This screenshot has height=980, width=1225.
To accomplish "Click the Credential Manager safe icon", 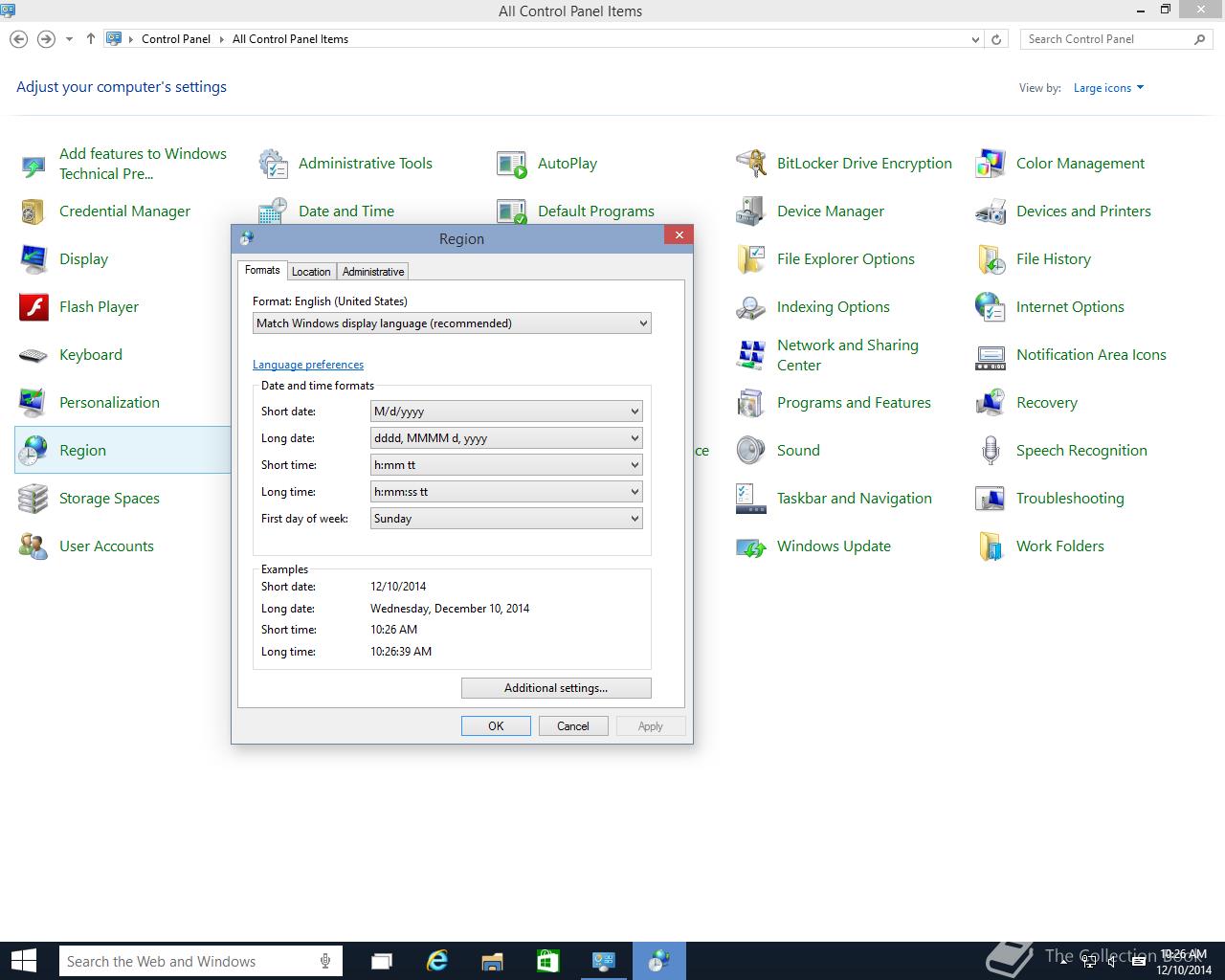I will pos(33,212).
